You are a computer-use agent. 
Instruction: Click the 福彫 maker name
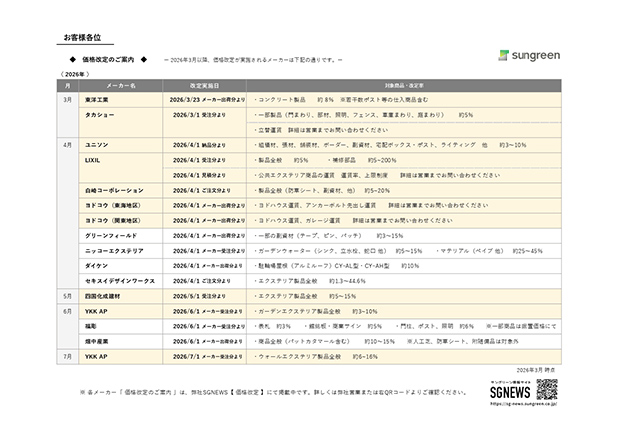point(91,327)
